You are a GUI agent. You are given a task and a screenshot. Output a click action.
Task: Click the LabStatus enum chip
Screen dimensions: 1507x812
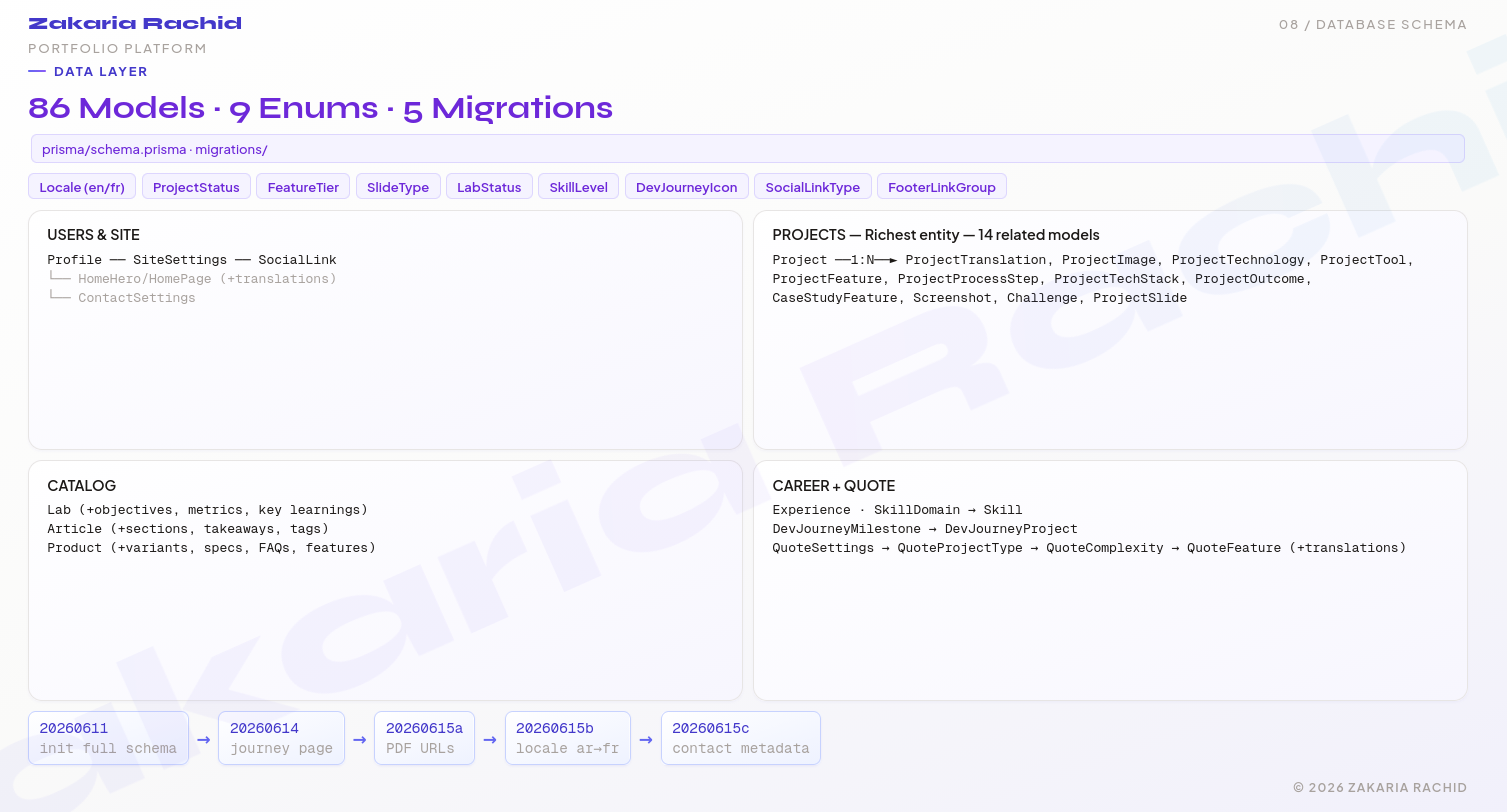489,187
